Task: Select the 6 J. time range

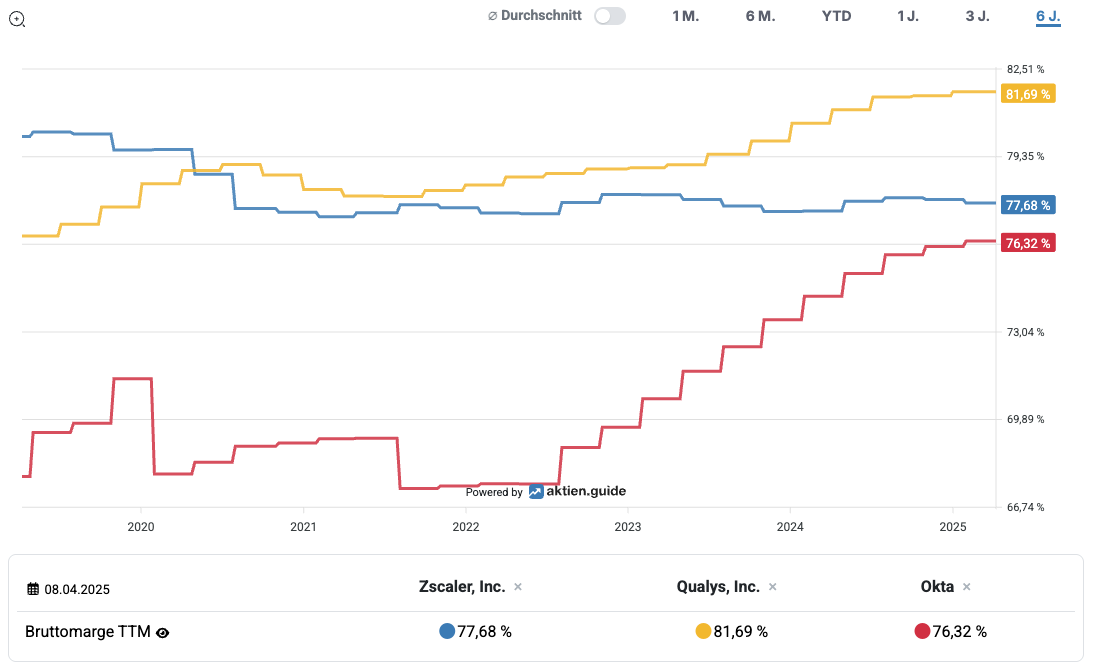Action: [1048, 16]
